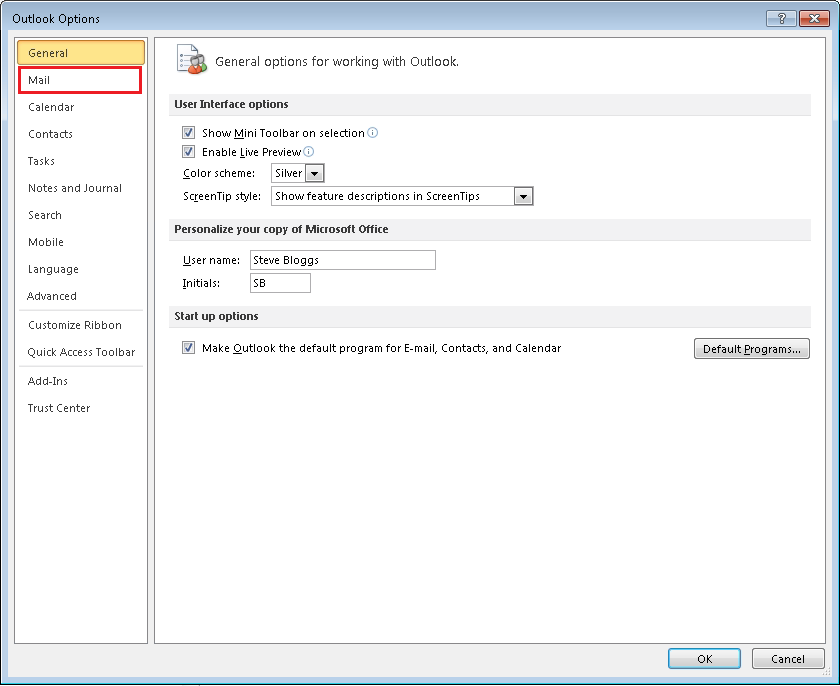Image resolution: width=840 pixels, height=686 pixels.
Task: Select Quick Access Toolbar settings
Action: point(81,352)
